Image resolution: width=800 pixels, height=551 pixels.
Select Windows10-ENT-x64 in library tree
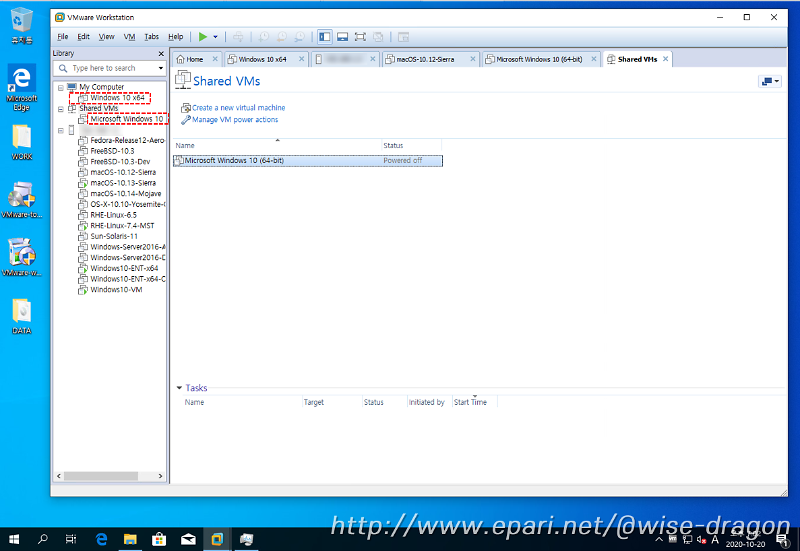click(124, 268)
